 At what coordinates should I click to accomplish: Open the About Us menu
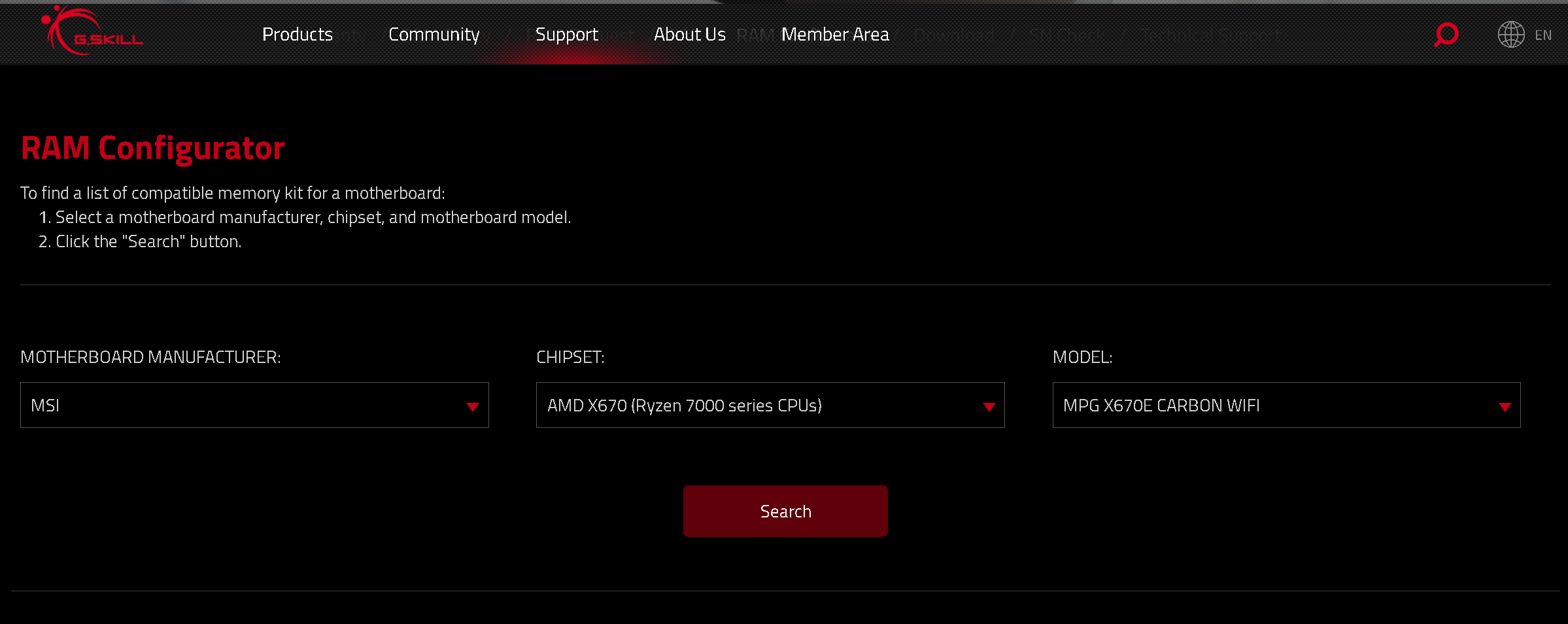689,34
